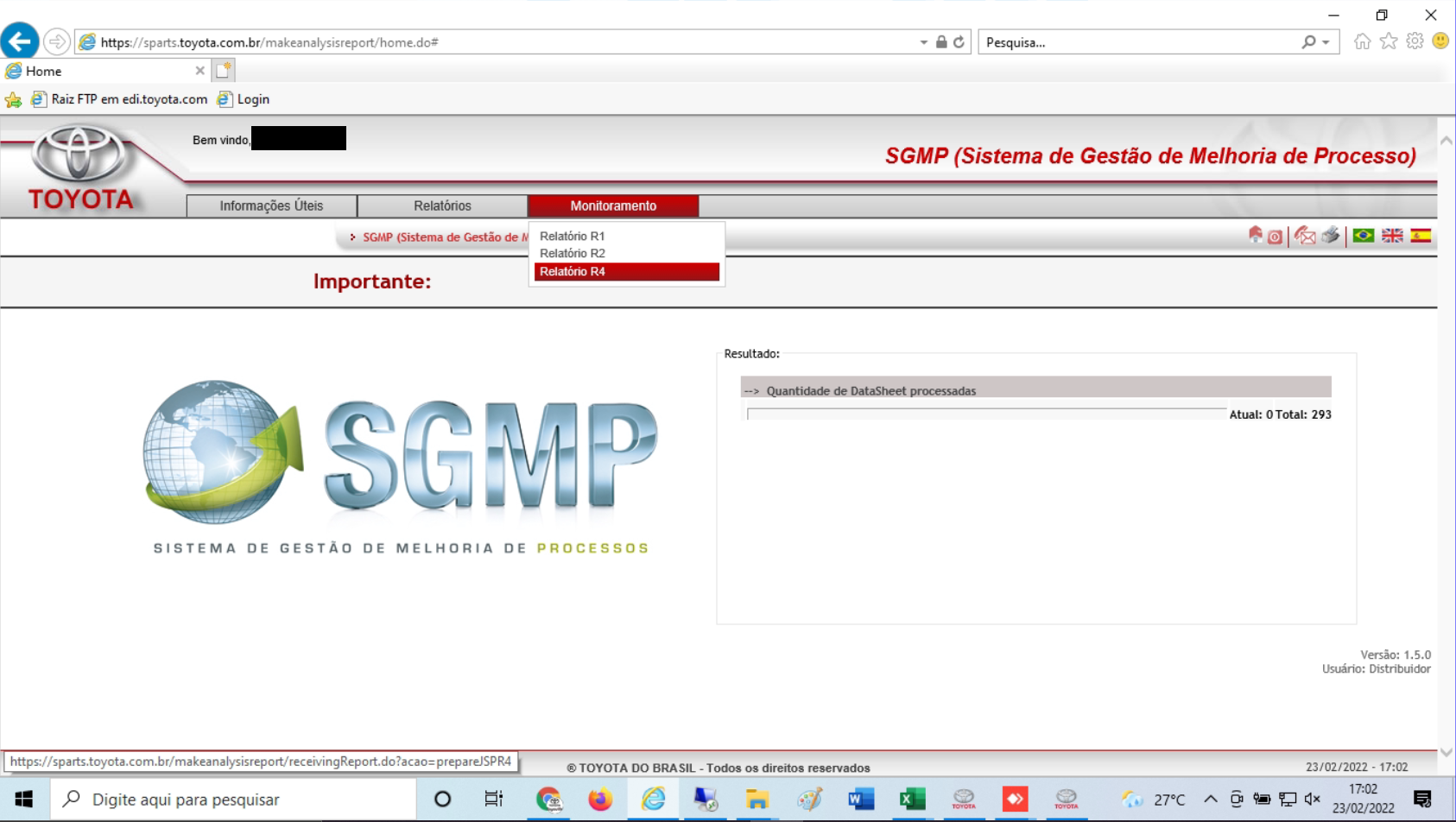Switch language with the UK flag
The height and width of the screenshot is (822, 1456).
tap(1392, 236)
